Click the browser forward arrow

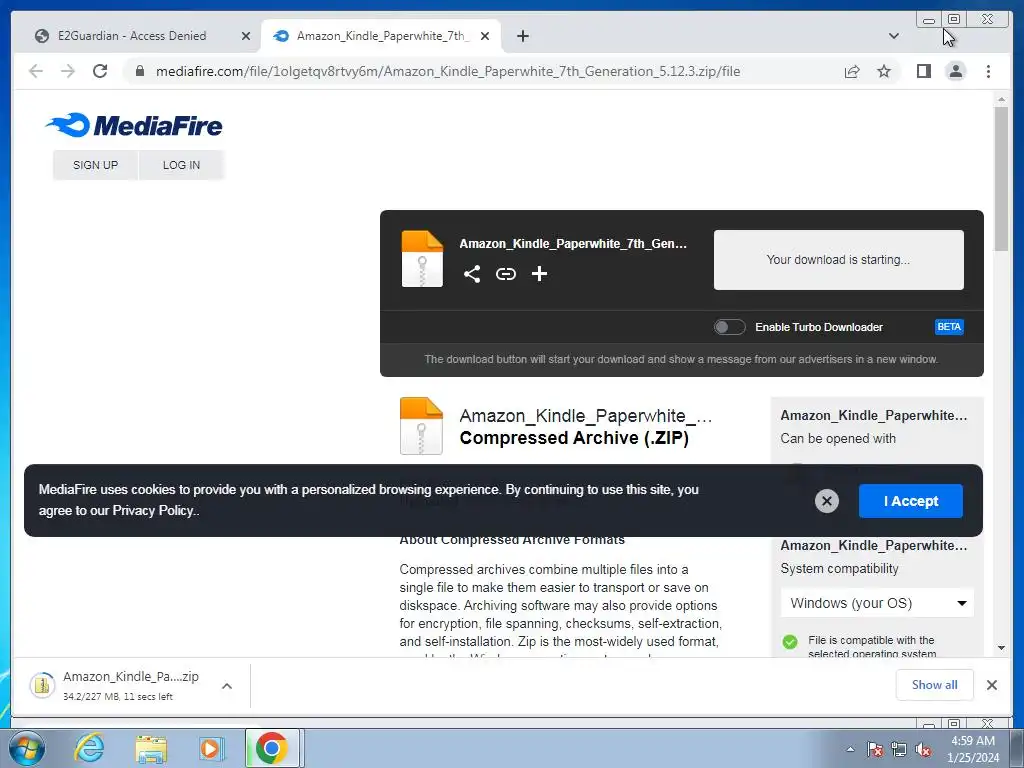tap(68, 71)
